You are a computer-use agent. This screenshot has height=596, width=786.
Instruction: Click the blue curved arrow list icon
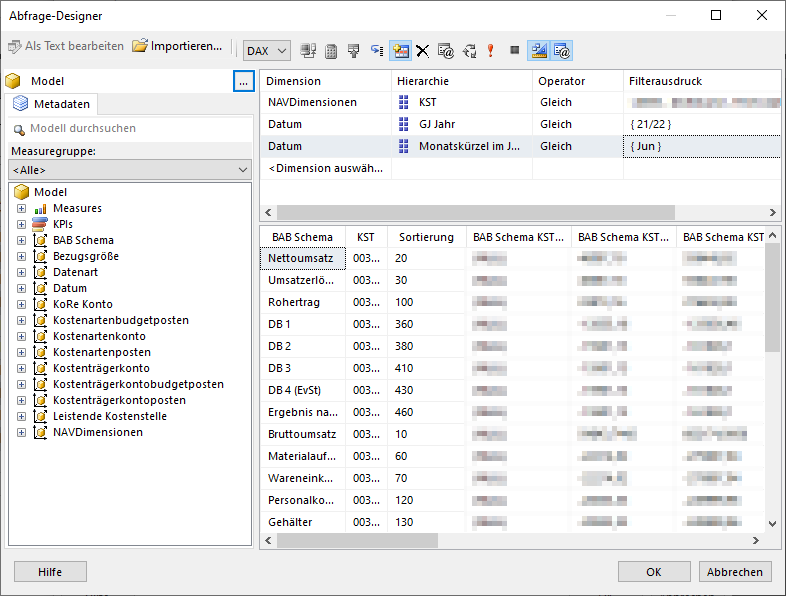click(x=377, y=50)
